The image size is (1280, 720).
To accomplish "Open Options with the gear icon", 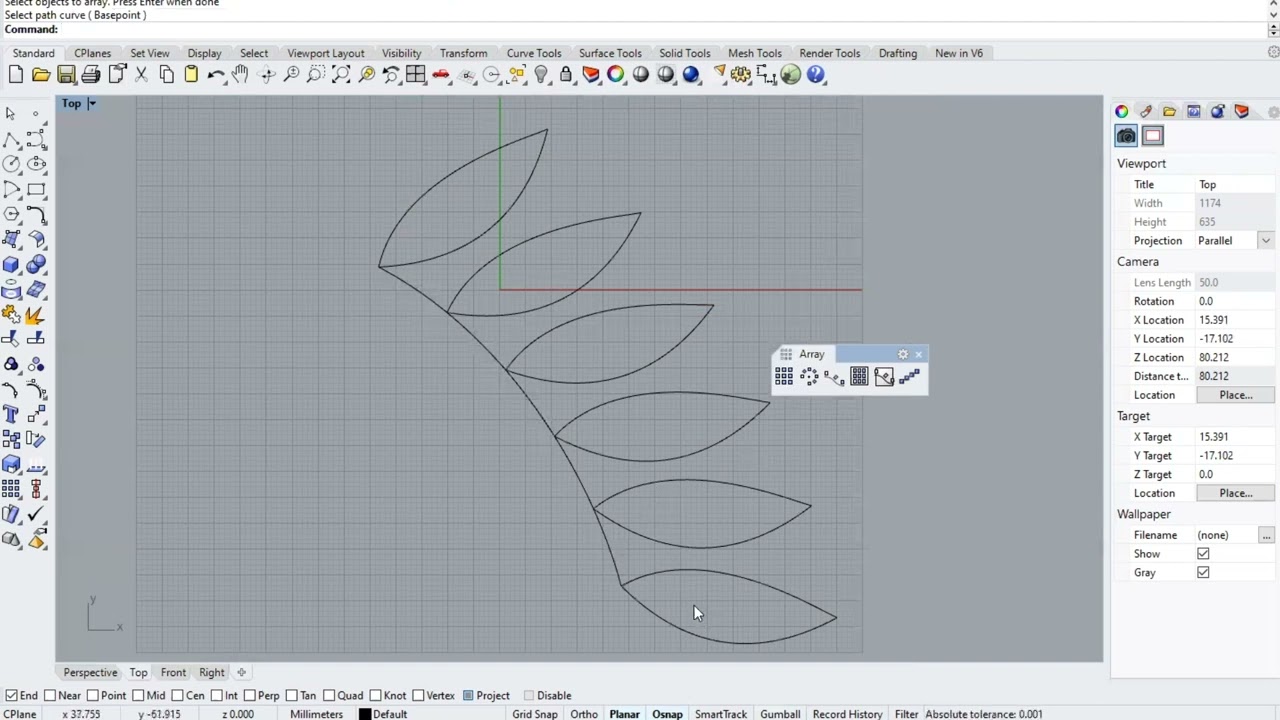I will [741, 75].
